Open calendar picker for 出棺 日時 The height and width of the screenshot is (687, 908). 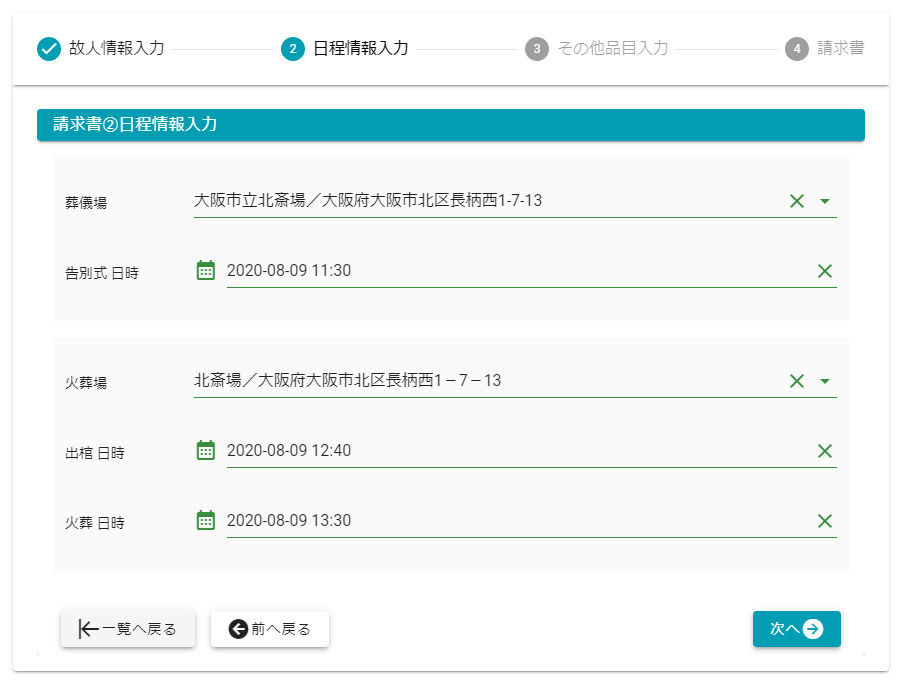tap(206, 450)
